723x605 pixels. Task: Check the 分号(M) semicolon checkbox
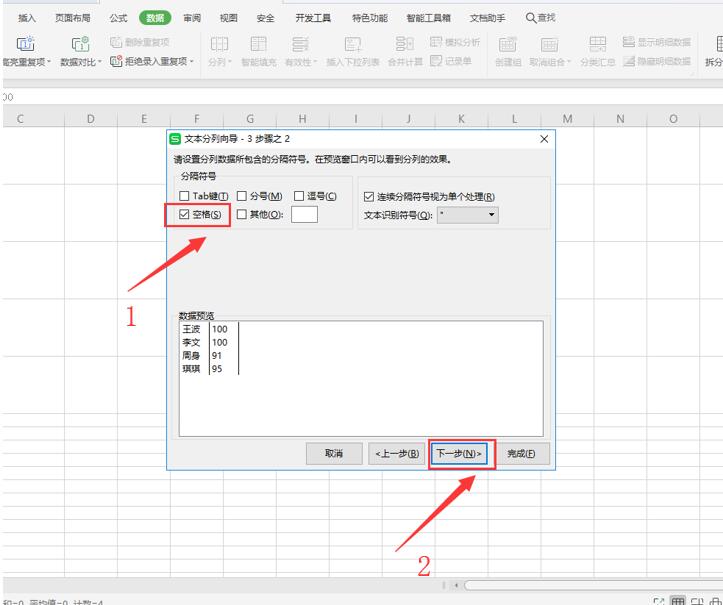click(x=242, y=196)
